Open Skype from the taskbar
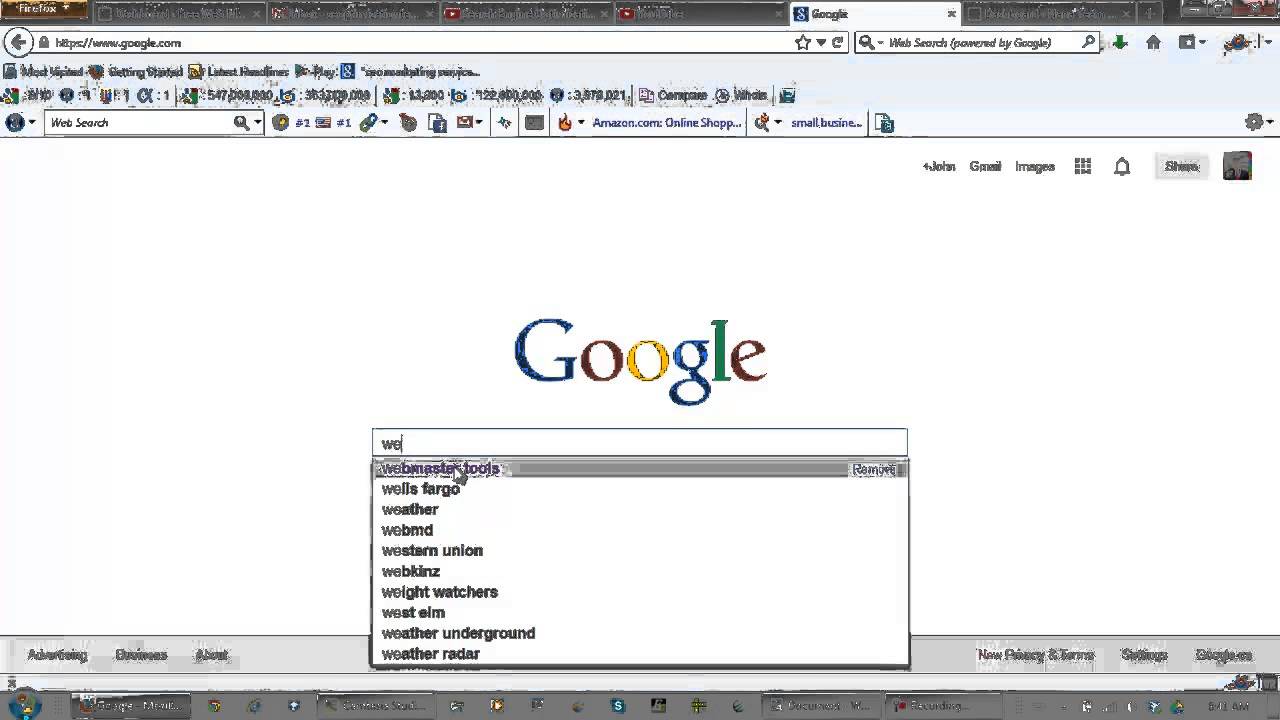This screenshot has width=1280, height=720. (618, 705)
